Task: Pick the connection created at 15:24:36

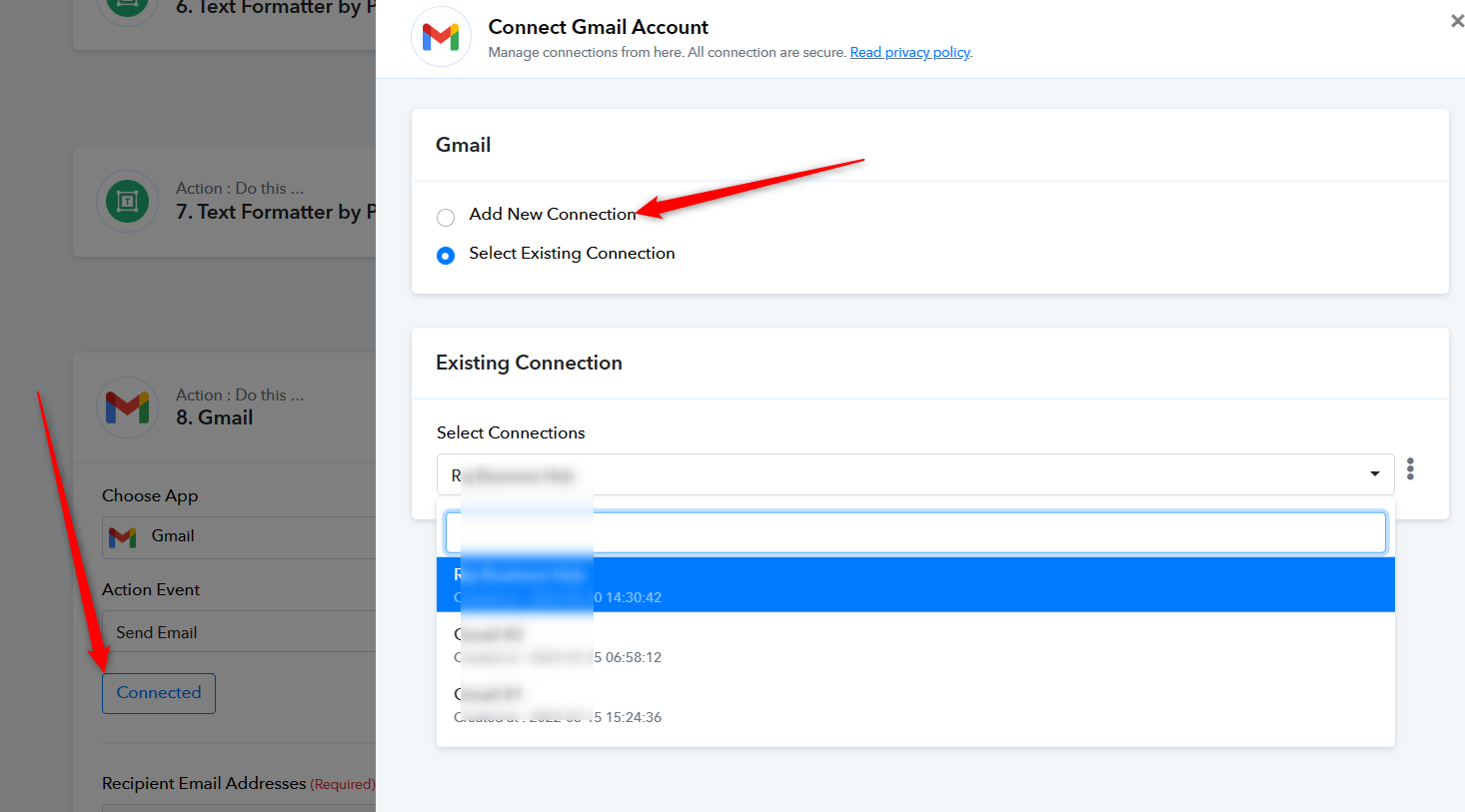Action: [x=915, y=705]
